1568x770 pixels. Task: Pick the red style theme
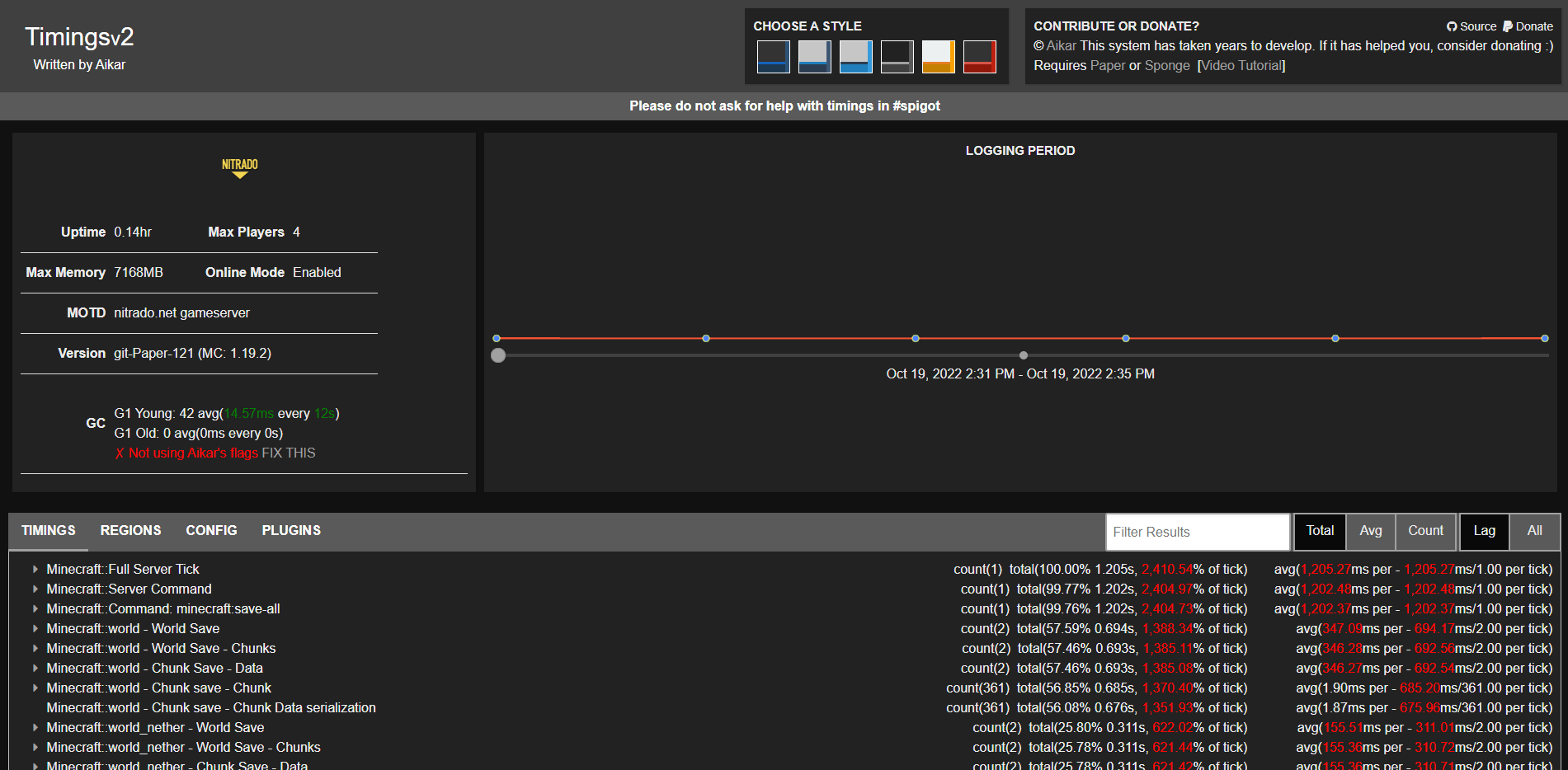point(979,57)
